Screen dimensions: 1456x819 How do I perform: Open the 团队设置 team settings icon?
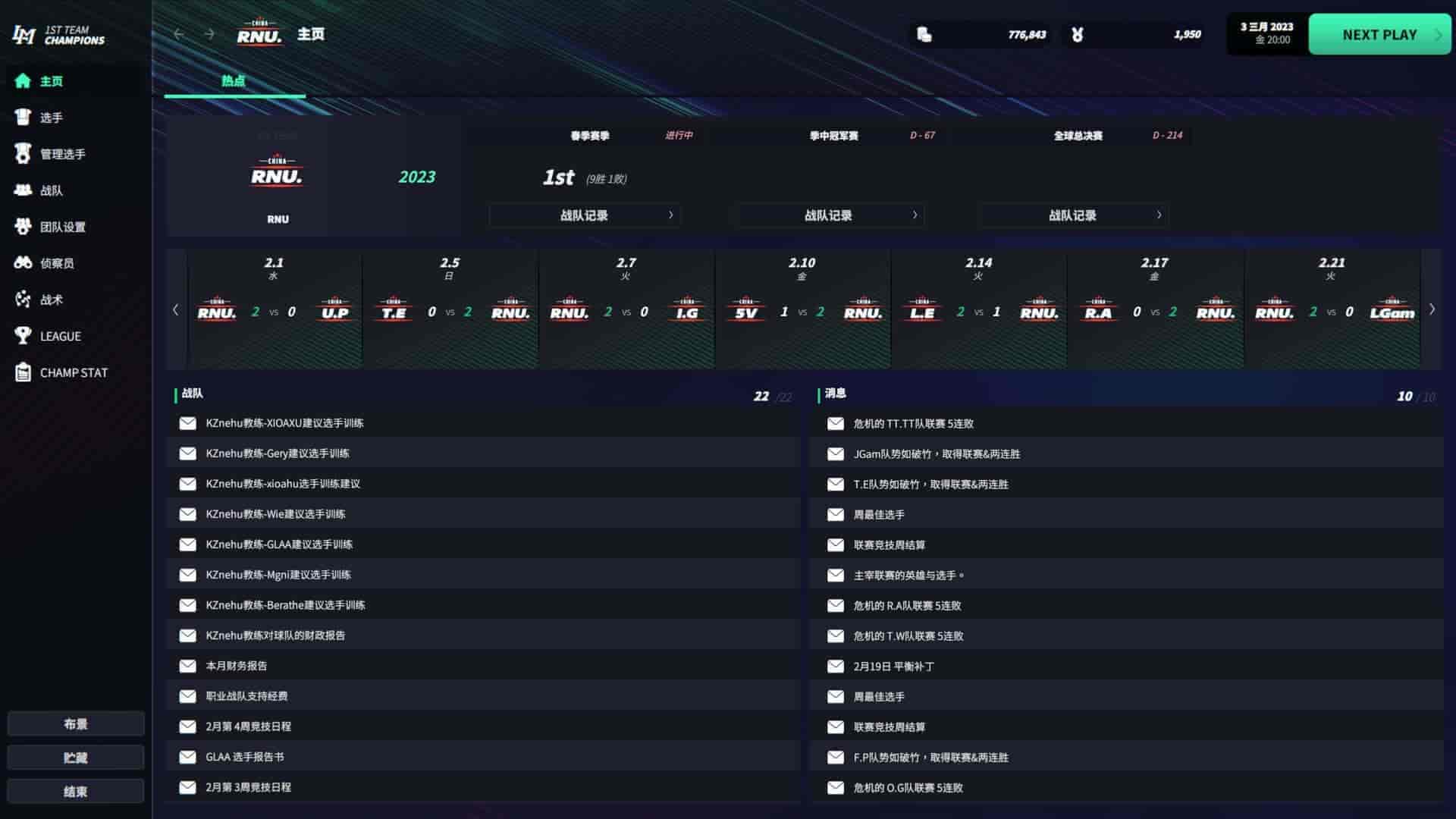pos(24,227)
